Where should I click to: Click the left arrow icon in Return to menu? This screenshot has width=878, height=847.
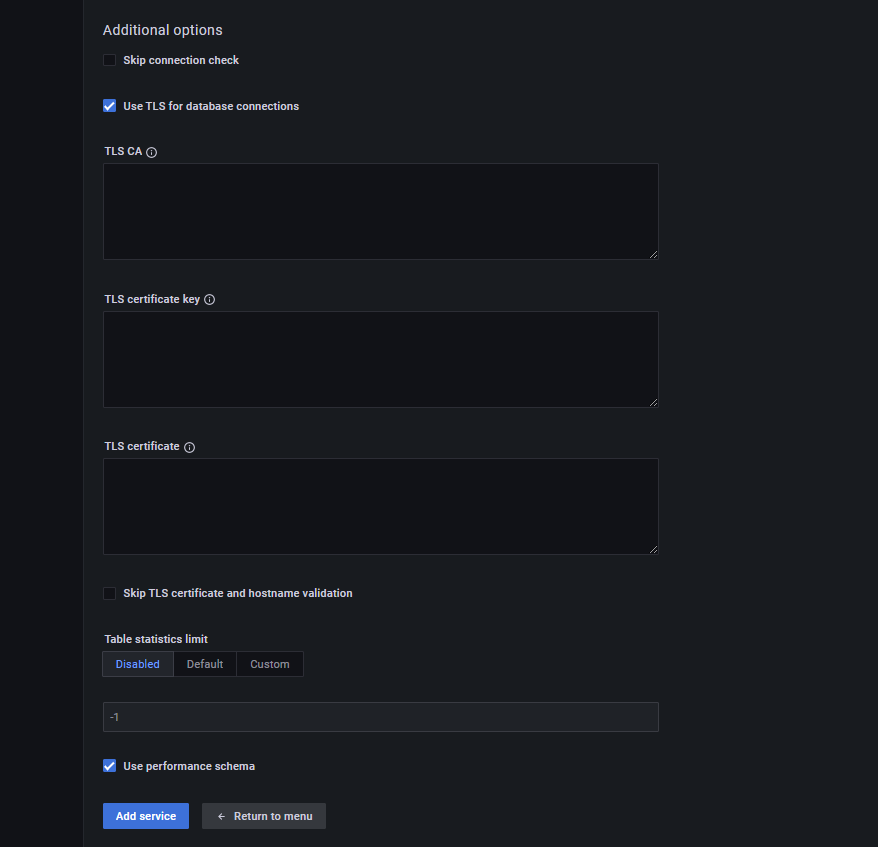221,817
